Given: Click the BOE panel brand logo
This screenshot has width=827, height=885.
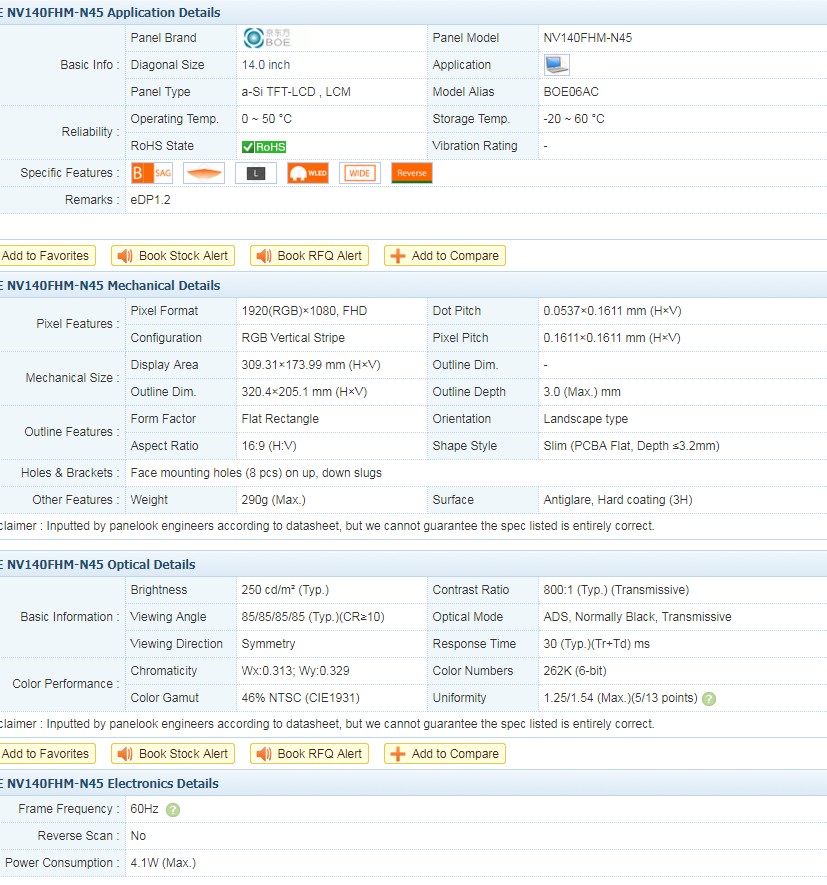Looking at the screenshot, I should (x=266, y=38).
